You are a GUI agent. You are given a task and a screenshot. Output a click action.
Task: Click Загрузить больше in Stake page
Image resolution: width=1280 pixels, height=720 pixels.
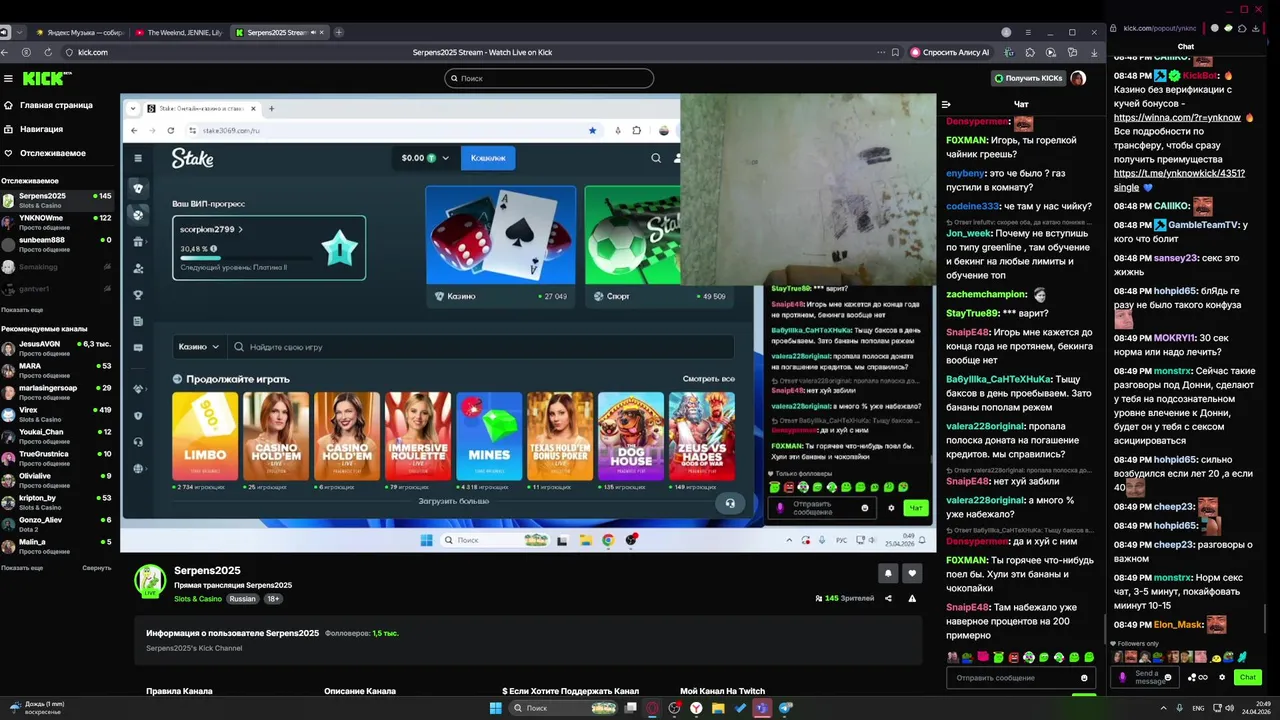(x=454, y=501)
